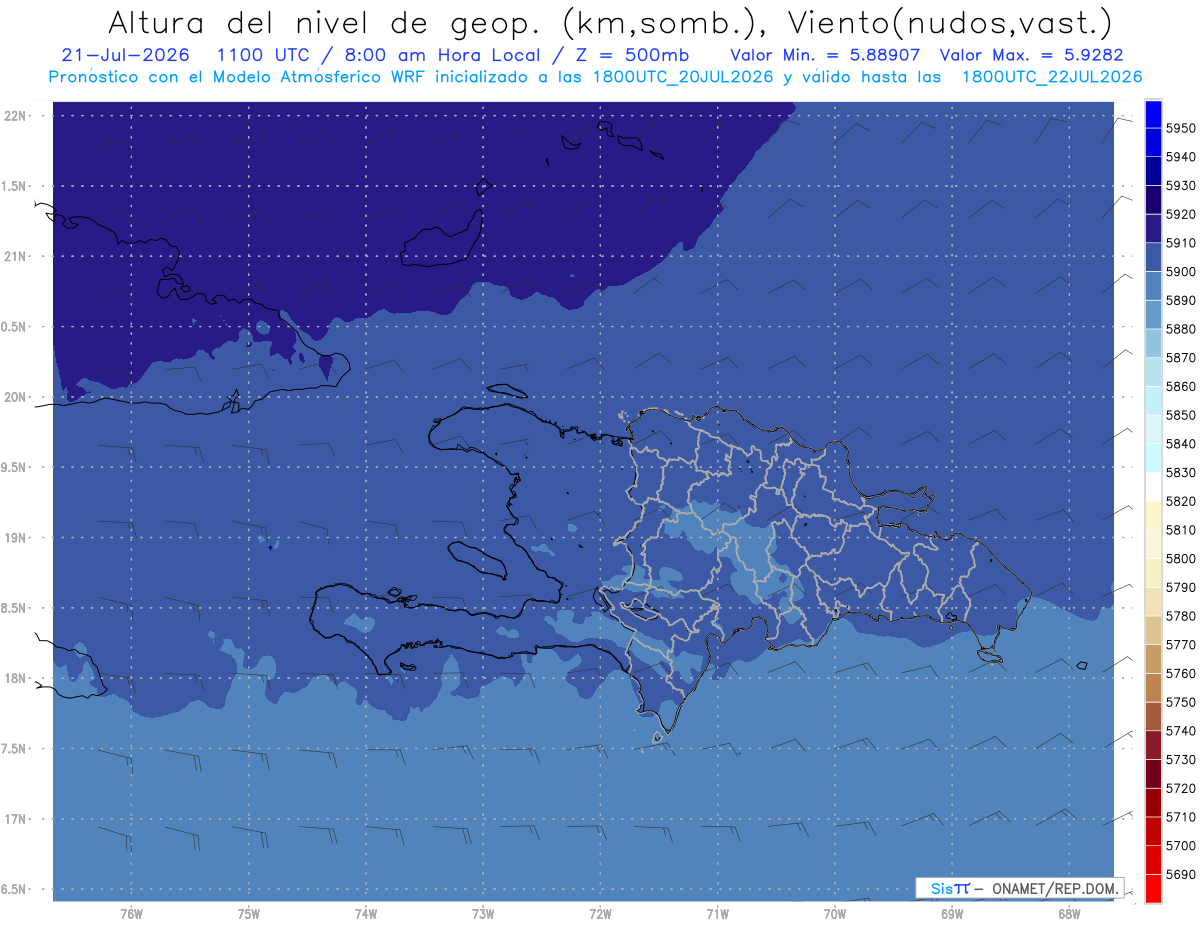Click the '5850' colorbar value
Image resolution: width=1200 pixels, height=927 pixels.
pos(1180,415)
